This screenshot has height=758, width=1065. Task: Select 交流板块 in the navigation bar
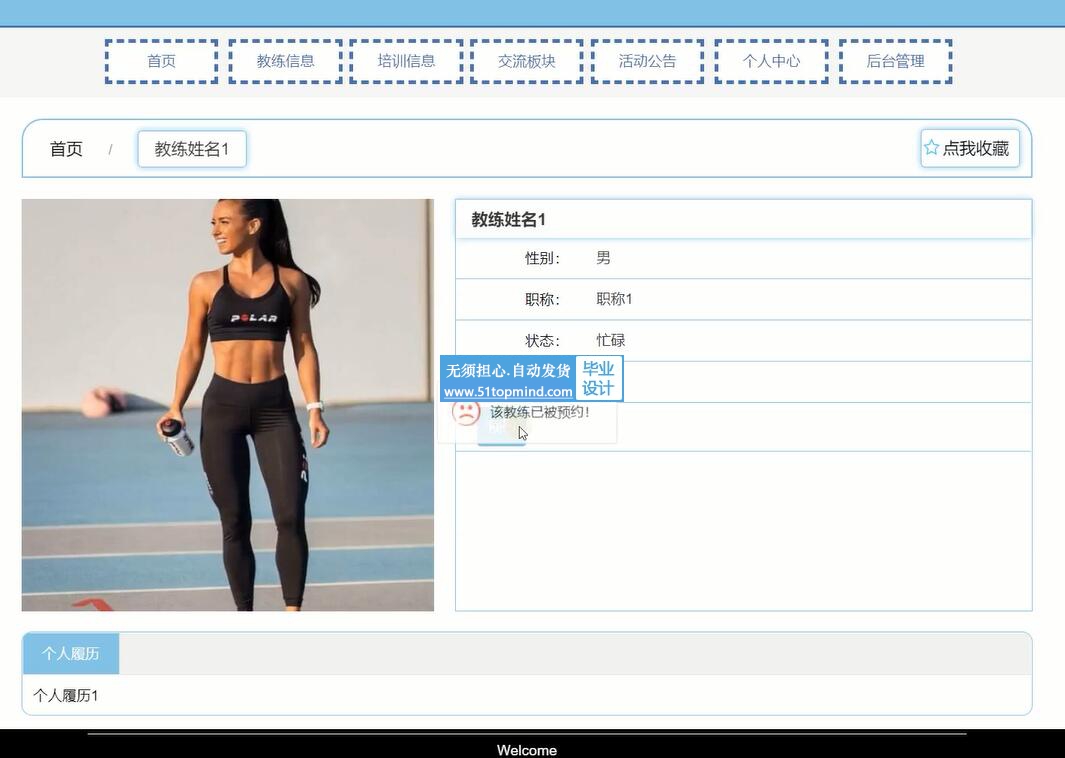[526, 61]
